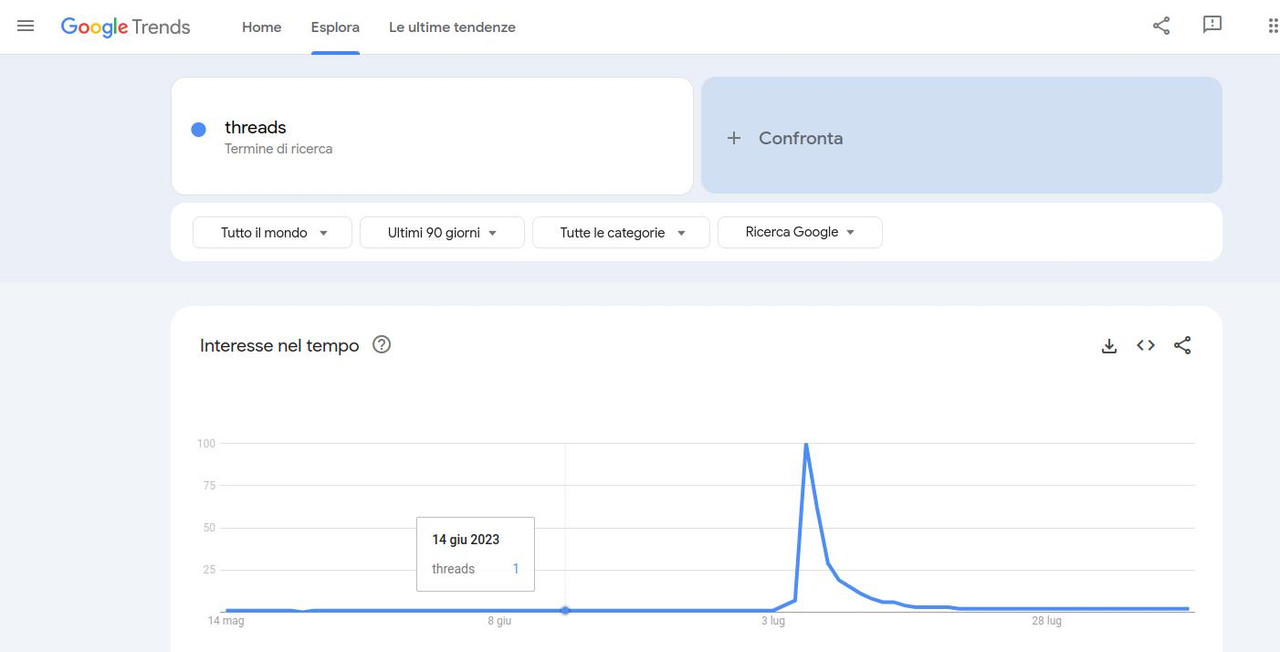Click the plus icon in Confronta
The width and height of the screenshot is (1280, 652).
tap(734, 138)
